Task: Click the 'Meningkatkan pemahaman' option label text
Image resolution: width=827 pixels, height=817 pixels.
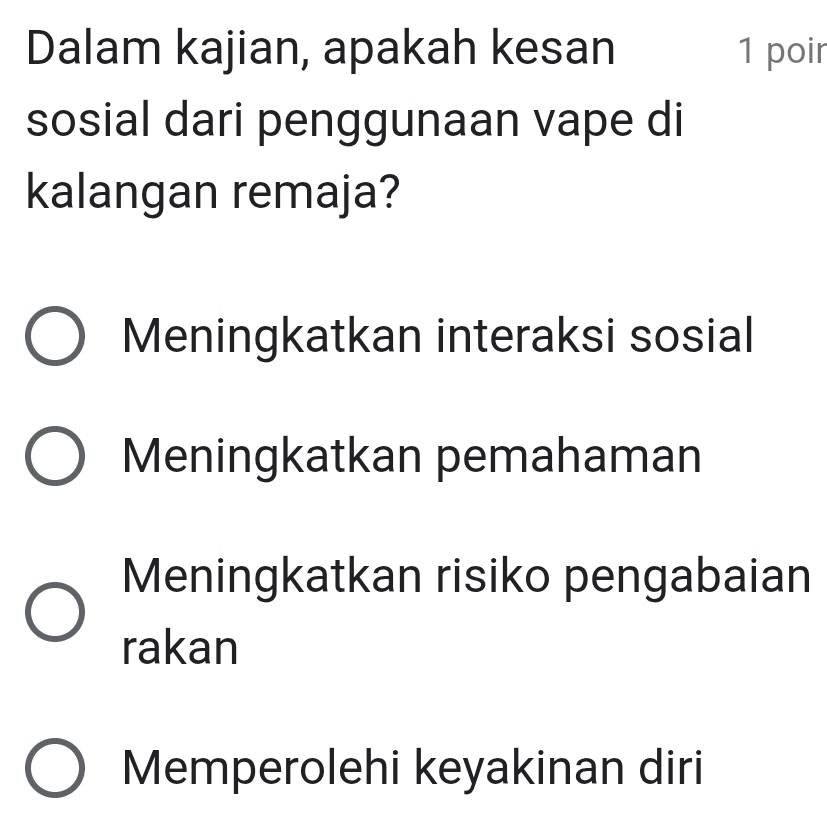Action: click(412, 456)
